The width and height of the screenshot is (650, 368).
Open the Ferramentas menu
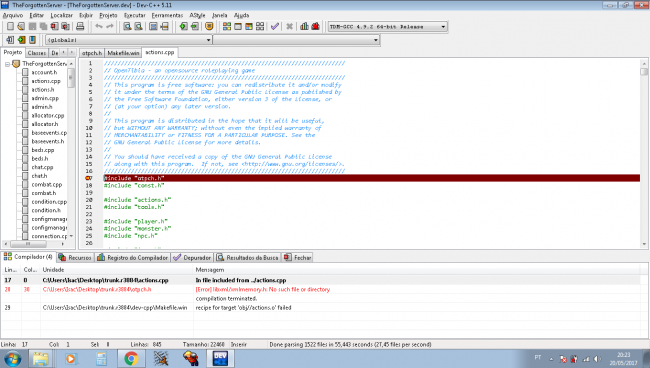tap(167, 15)
